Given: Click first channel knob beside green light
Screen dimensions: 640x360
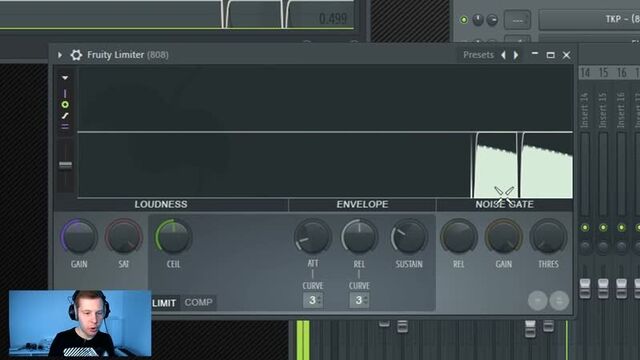Looking at the screenshot, I should [x=478, y=19].
